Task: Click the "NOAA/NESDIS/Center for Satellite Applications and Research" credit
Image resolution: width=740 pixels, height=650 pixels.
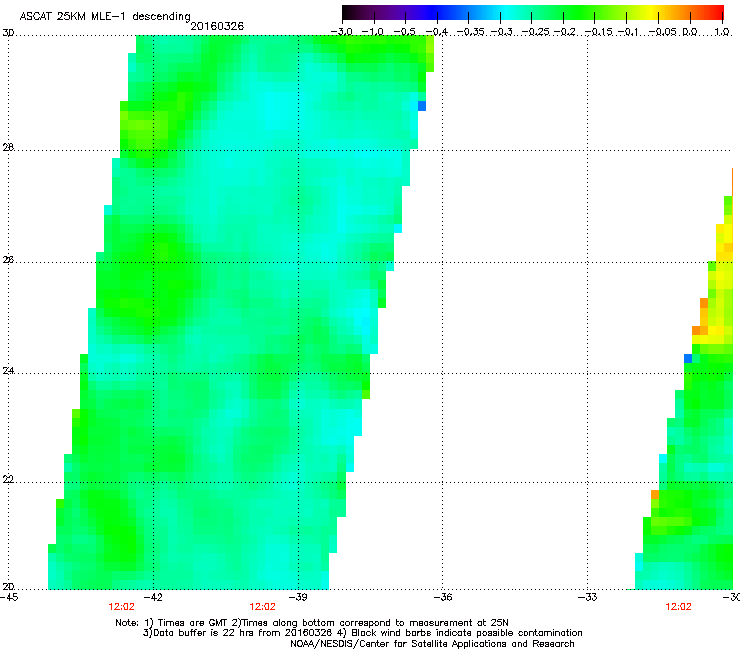Action: click(432, 643)
